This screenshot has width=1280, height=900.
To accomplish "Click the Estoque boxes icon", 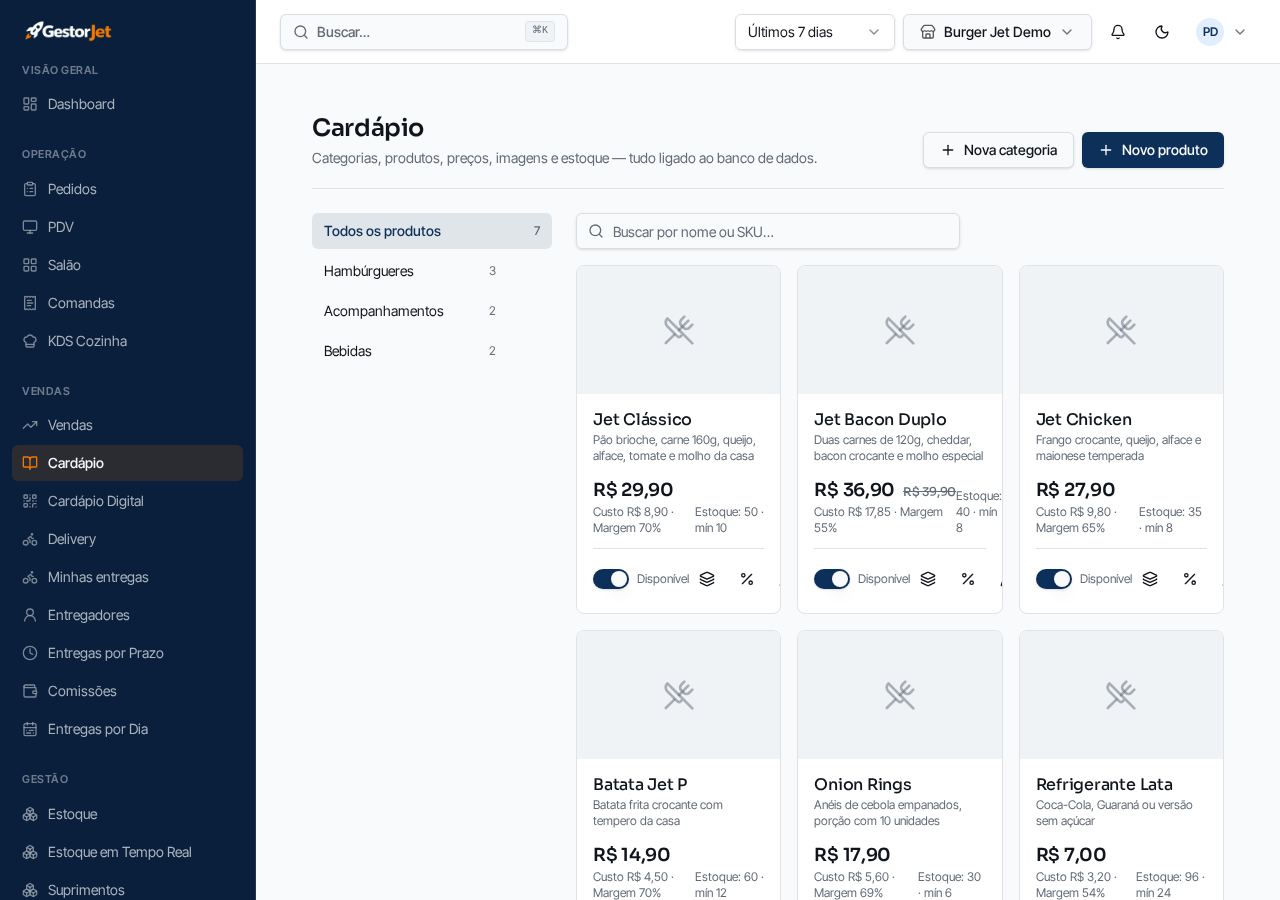I will click(30, 814).
